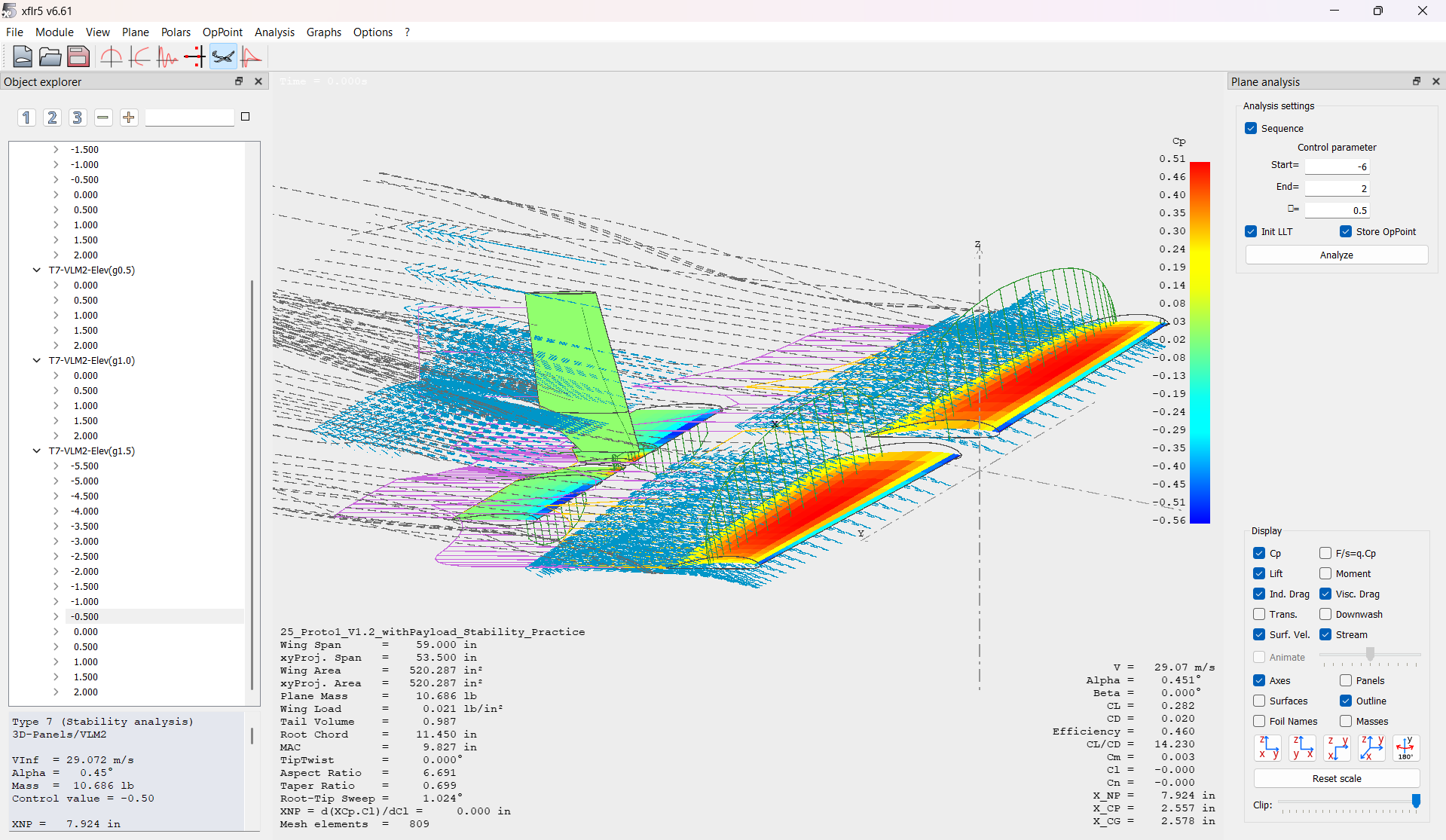Viewport: 1446px width, 840px height.
Task: Collapse the T7-VLM2-Elev(g1.5) polar node
Action: tap(36, 451)
